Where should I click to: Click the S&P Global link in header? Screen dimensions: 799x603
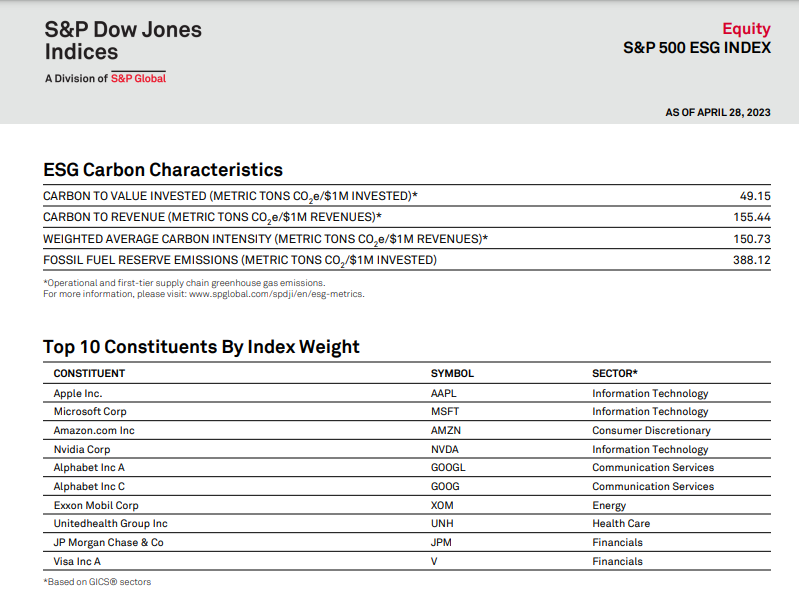[x=138, y=78]
